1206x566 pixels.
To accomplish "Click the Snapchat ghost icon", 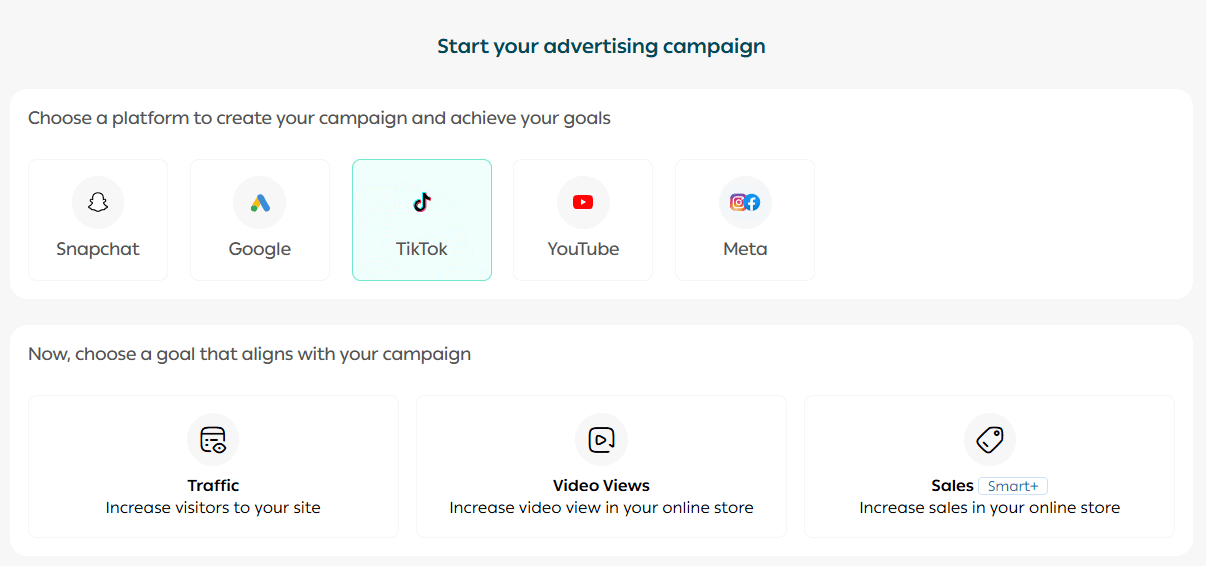I will (98, 203).
